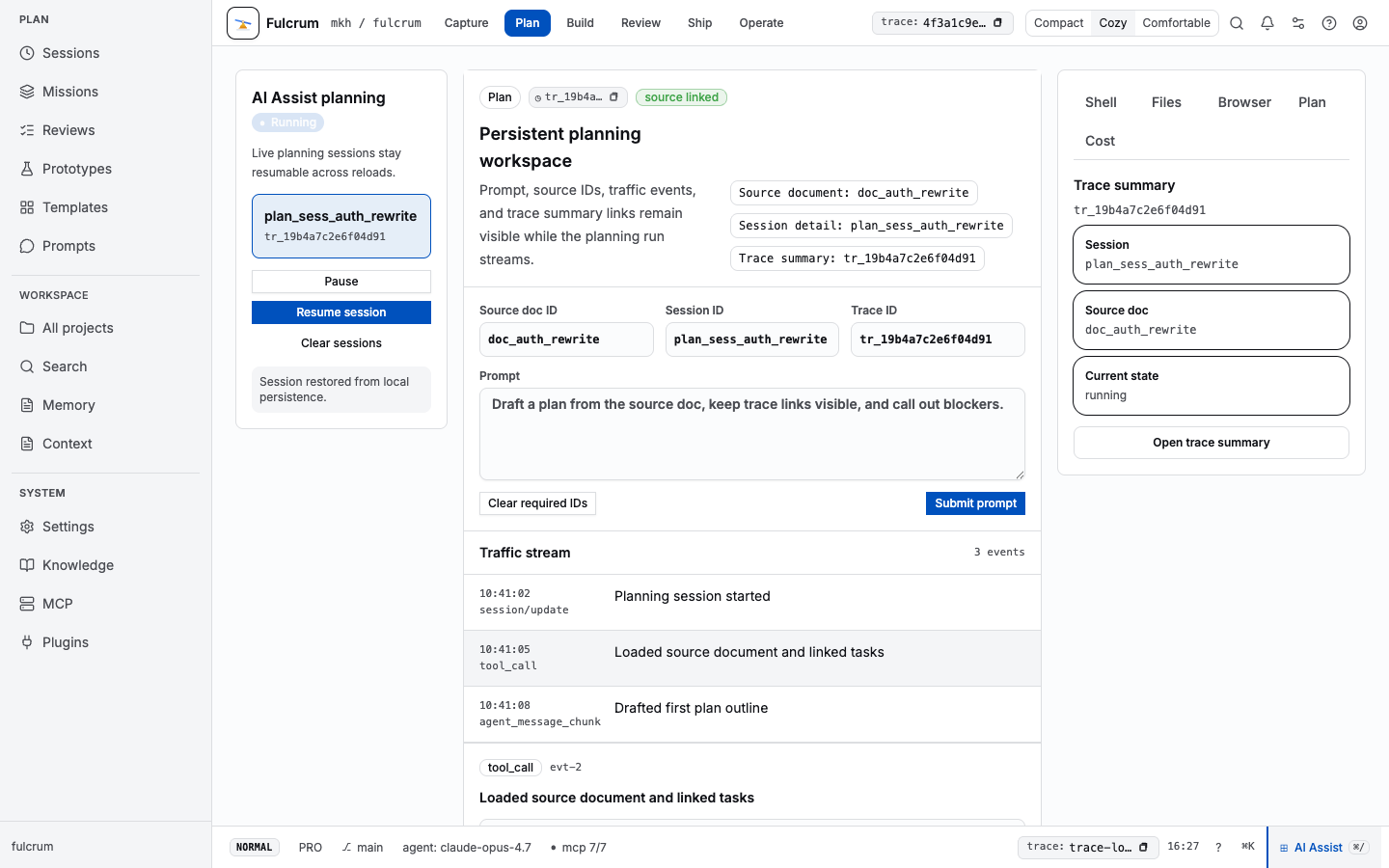This screenshot has width=1389, height=868.
Task: Click the Fulcrum logo icon
Action: tap(243, 23)
